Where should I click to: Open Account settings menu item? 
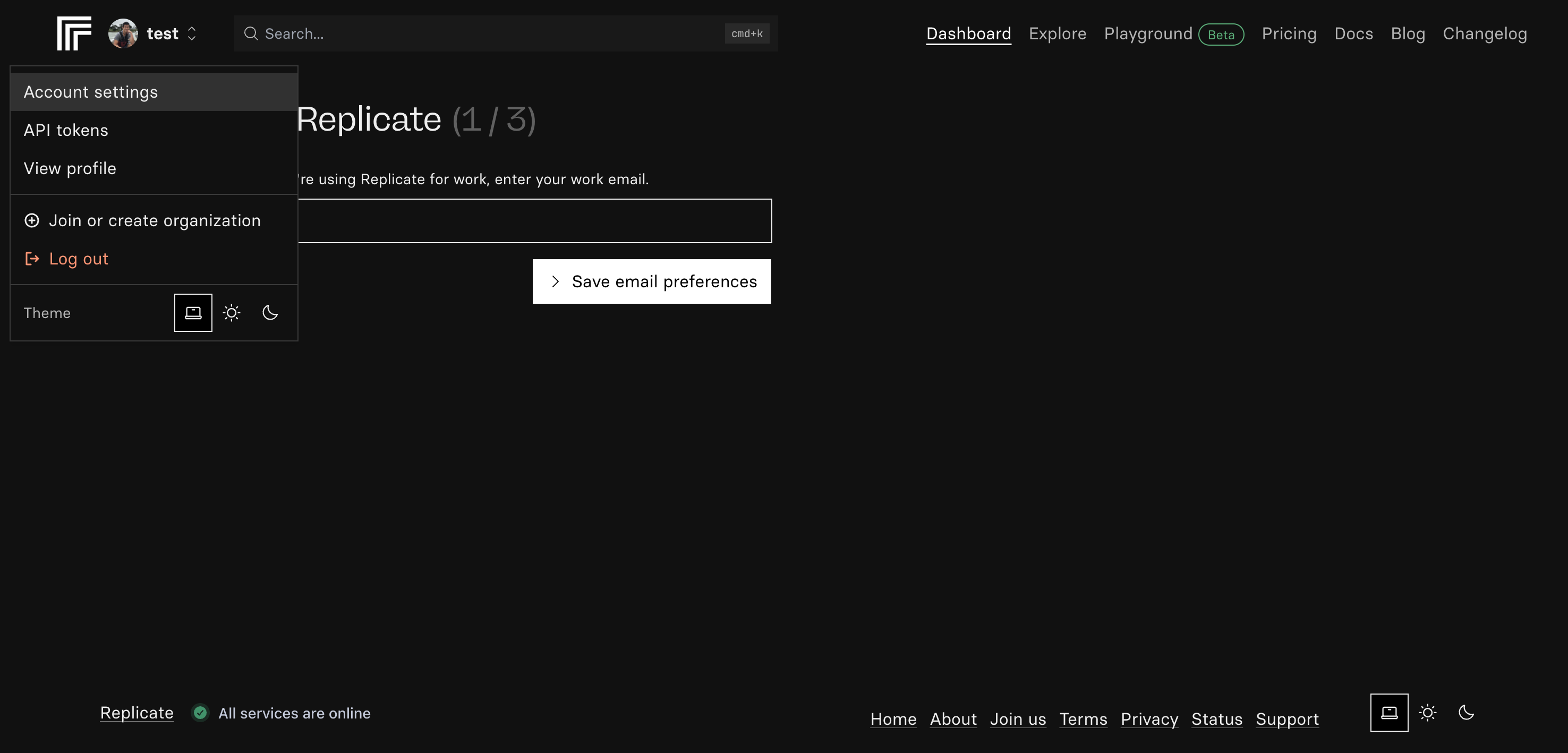coord(91,92)
